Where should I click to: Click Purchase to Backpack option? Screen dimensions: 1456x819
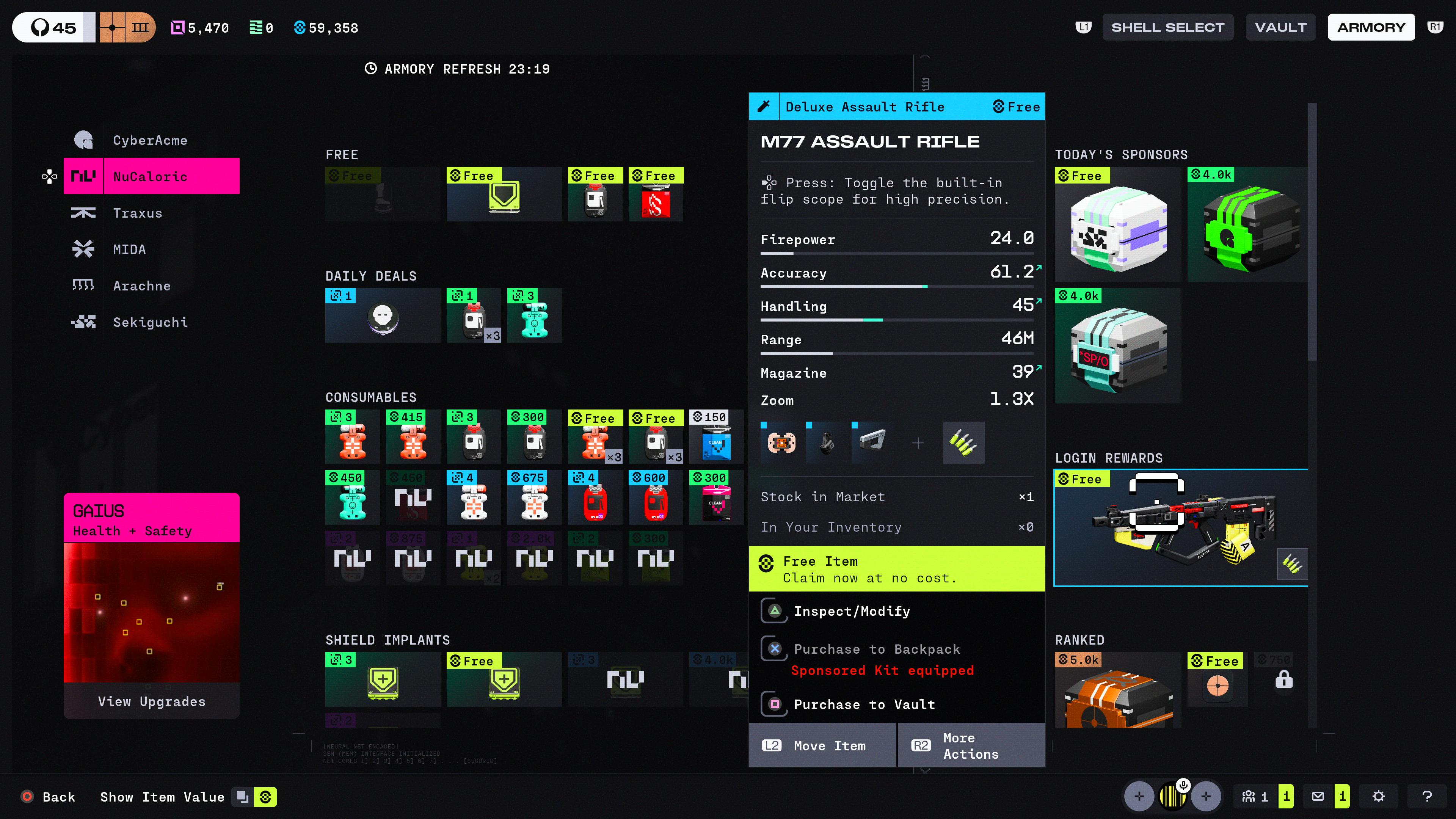click(x=897, y=650)
